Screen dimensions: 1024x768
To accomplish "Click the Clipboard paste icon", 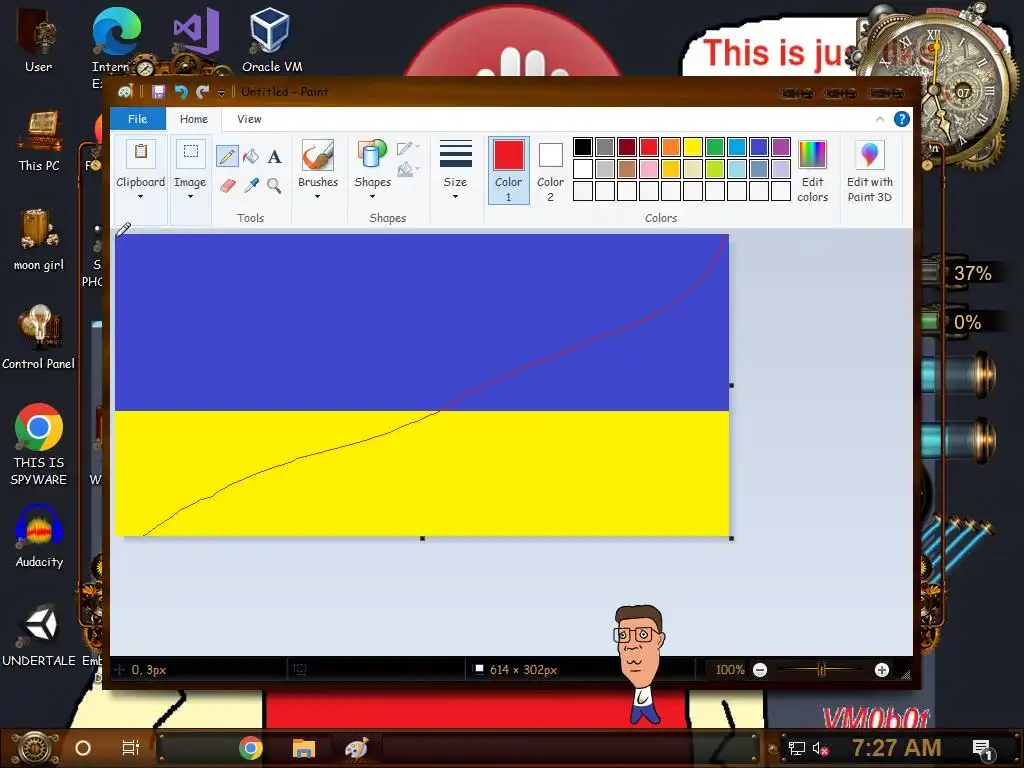I will coord(140,152).
